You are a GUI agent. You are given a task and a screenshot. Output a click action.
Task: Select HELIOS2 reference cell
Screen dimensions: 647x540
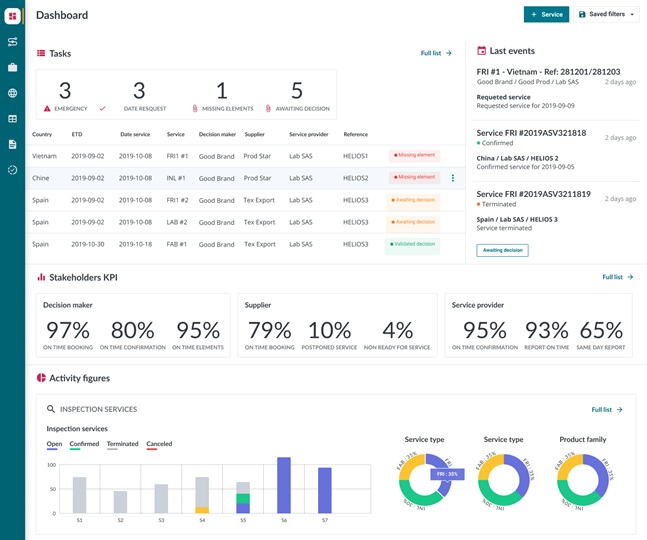[x=355, y=178]
